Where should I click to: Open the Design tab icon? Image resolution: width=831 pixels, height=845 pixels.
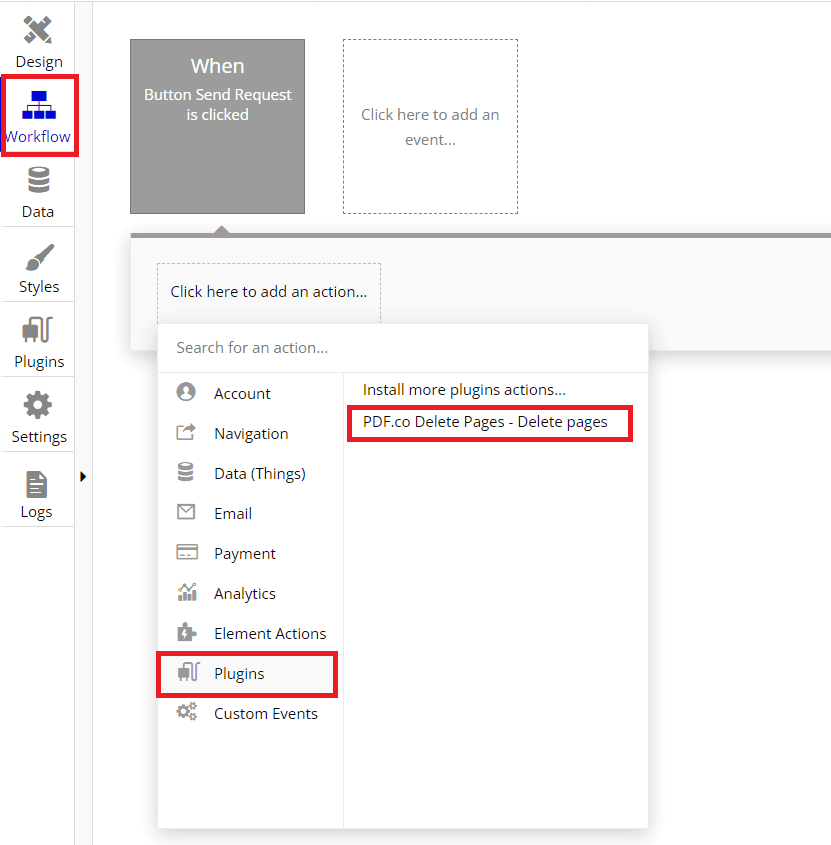coord(38,32)
